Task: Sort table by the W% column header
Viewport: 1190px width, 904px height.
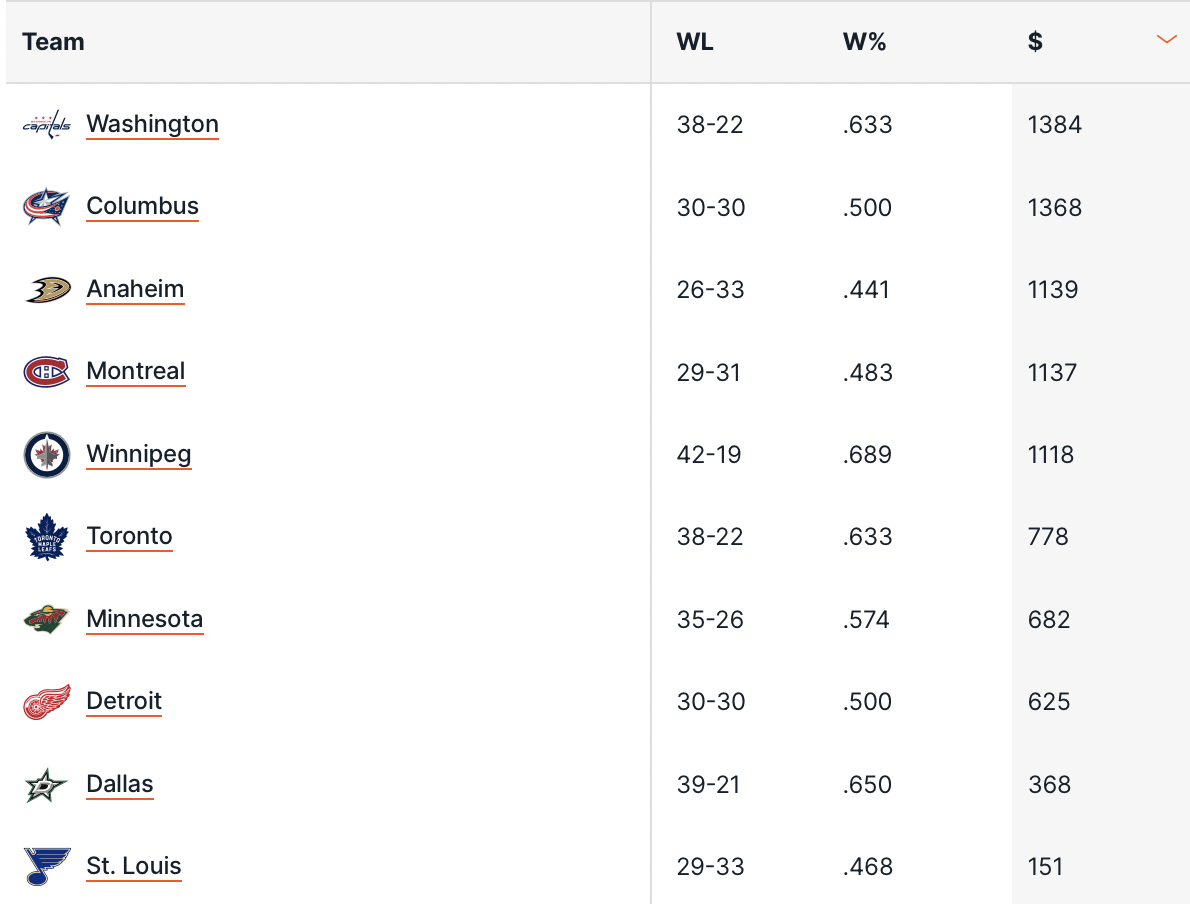Action: pos(864,42)
